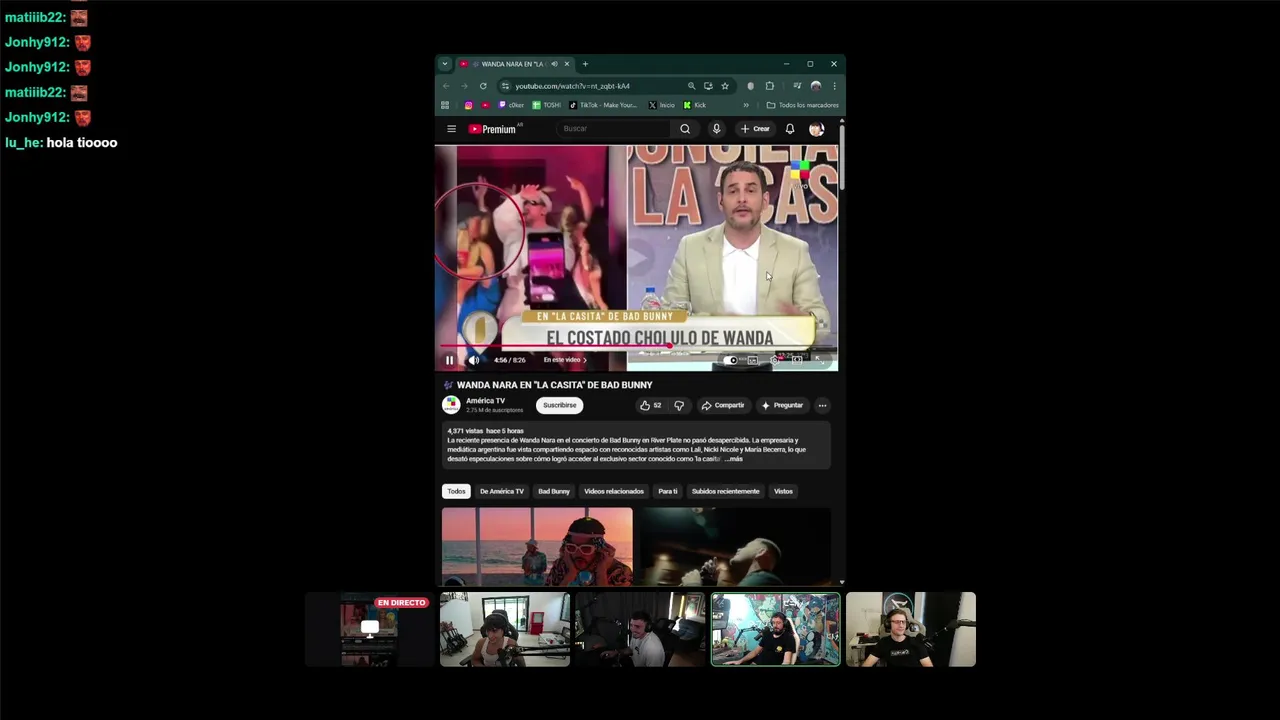Open more actions three-dot menu
The height and width of the screenshot is (720, 1280).
point(822,405)
